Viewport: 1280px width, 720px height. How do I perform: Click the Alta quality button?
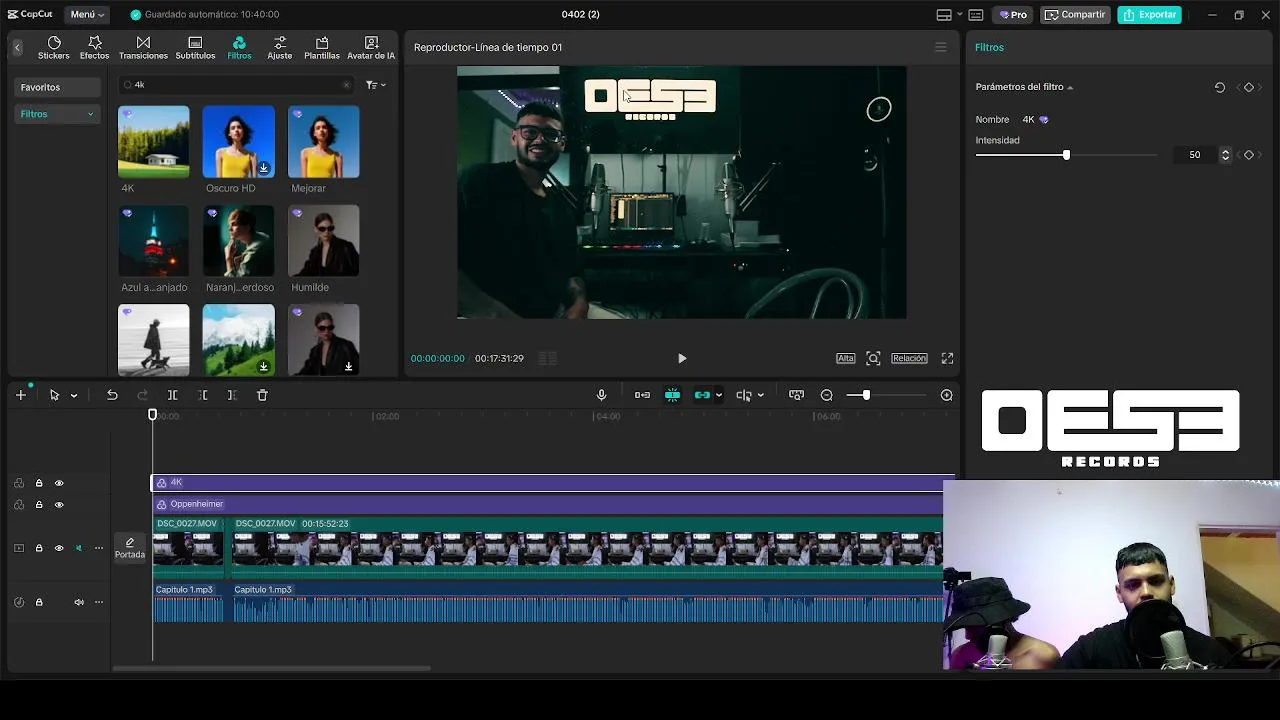[x=846, y=358]
